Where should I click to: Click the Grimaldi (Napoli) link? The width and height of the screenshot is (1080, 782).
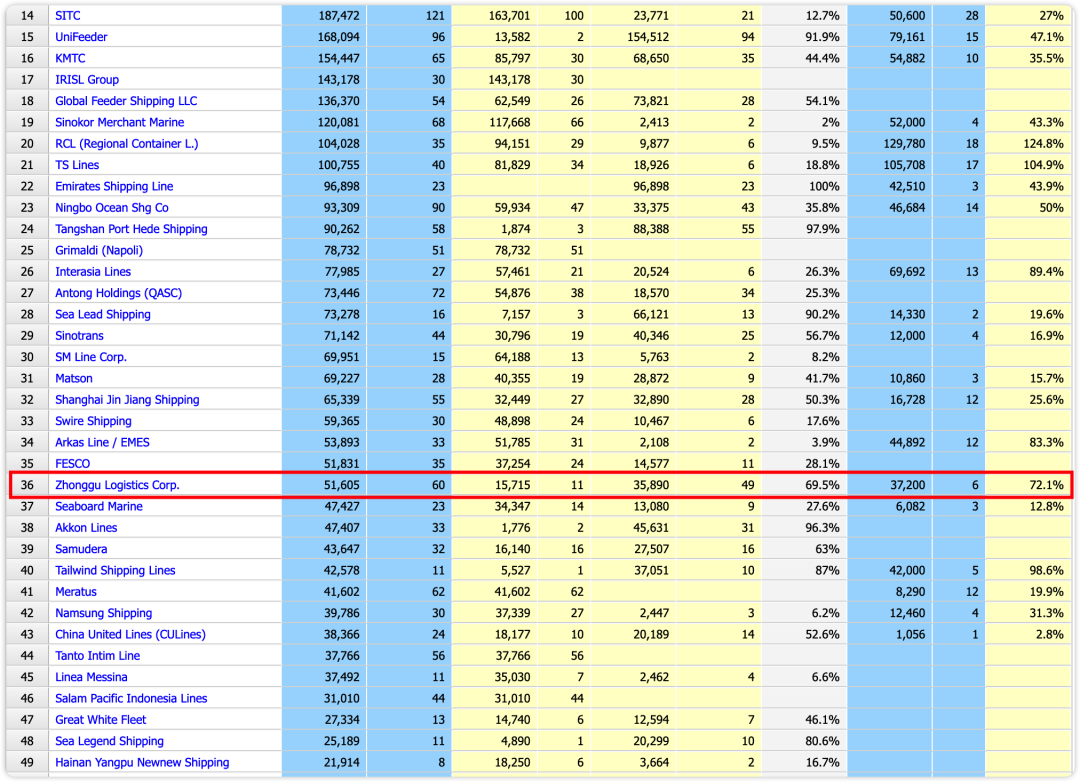99,250
